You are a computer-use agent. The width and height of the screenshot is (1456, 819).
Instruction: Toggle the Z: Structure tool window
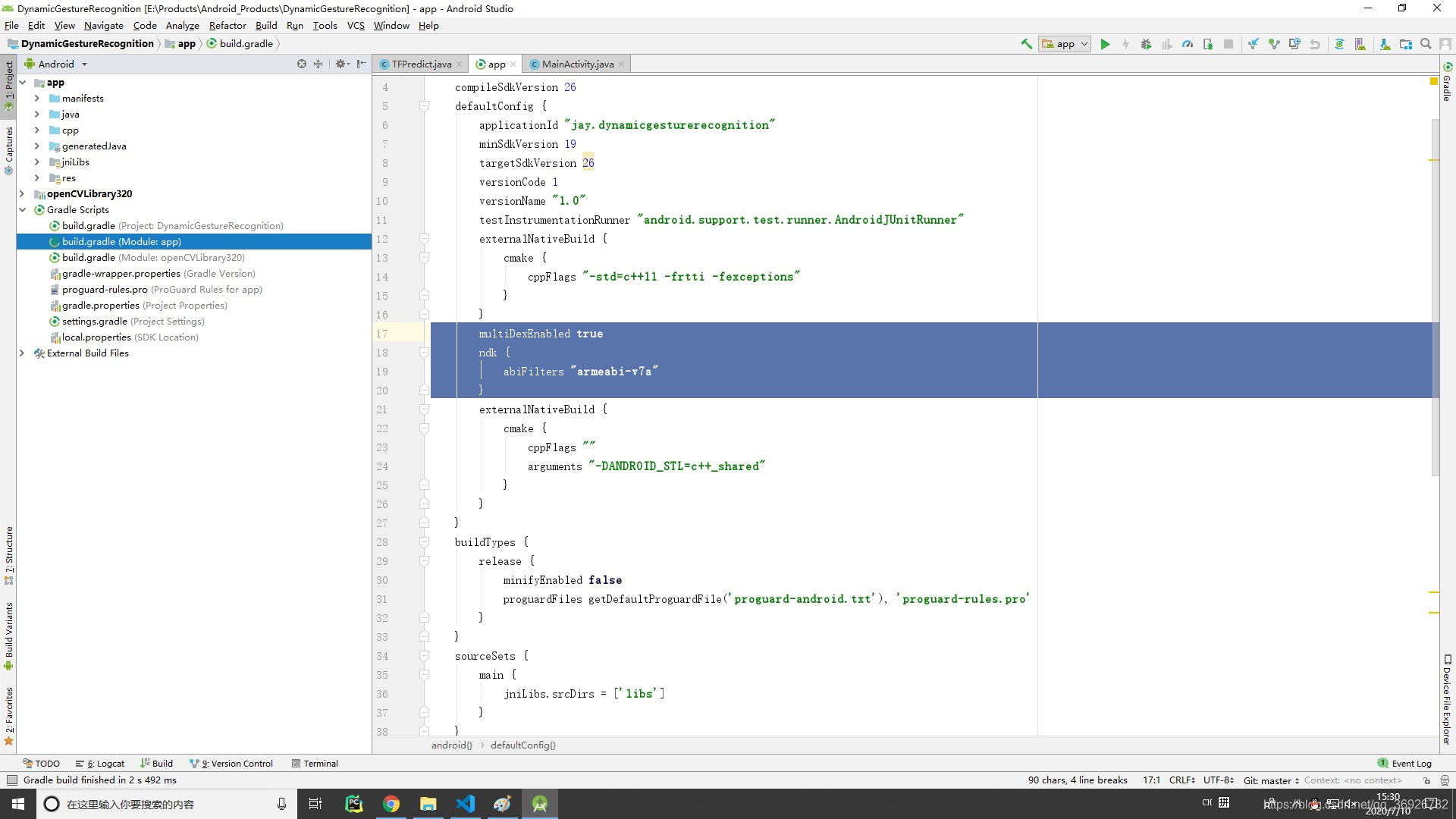pos(9,555)
